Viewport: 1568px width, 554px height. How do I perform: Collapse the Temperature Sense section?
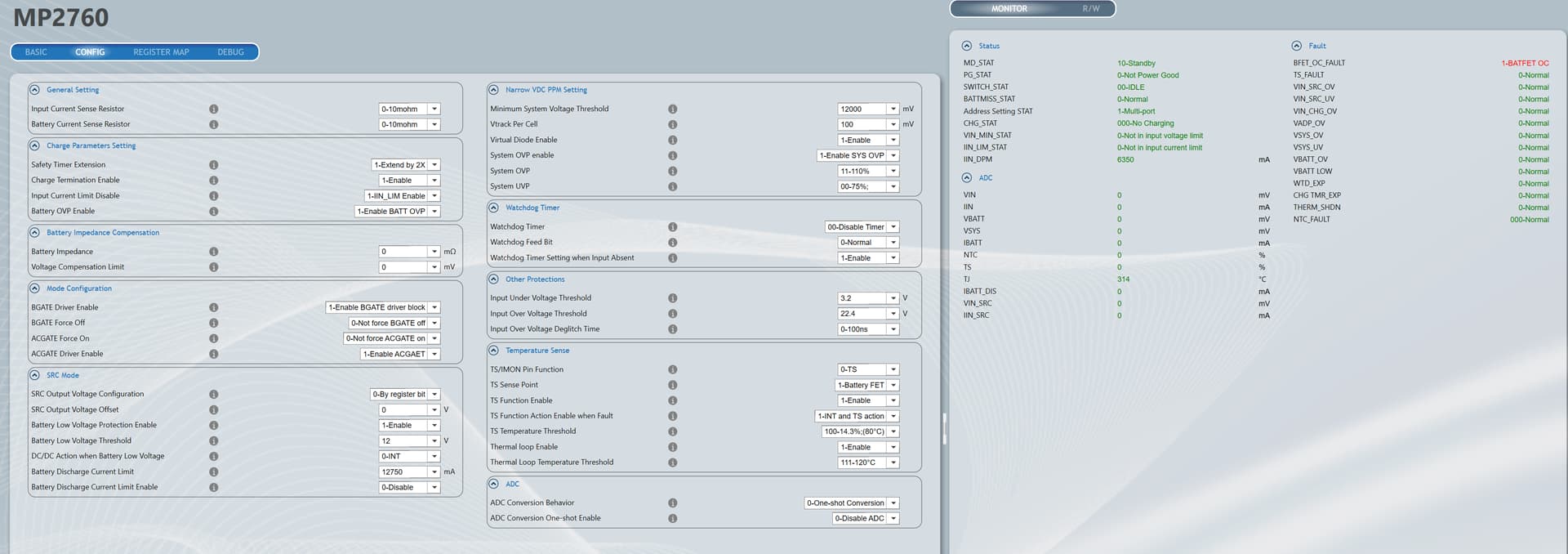point(493,351)
